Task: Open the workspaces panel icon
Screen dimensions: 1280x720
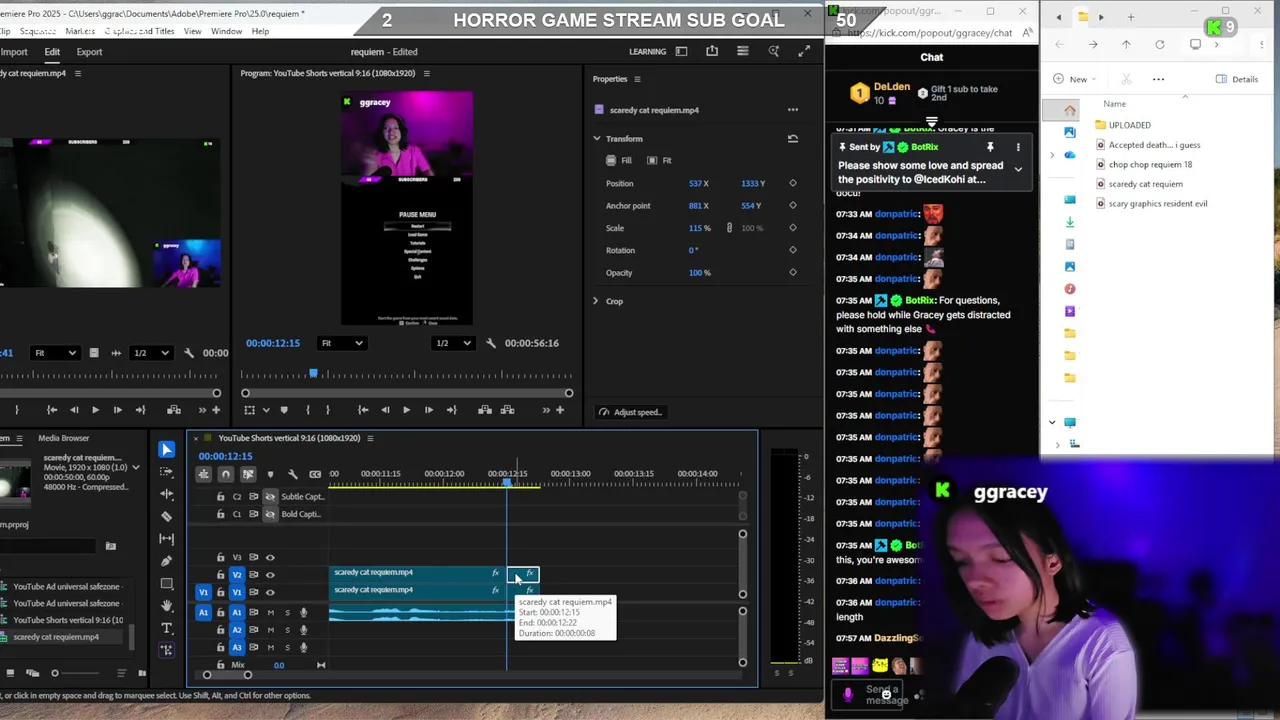Action: [x=681, y=52]
